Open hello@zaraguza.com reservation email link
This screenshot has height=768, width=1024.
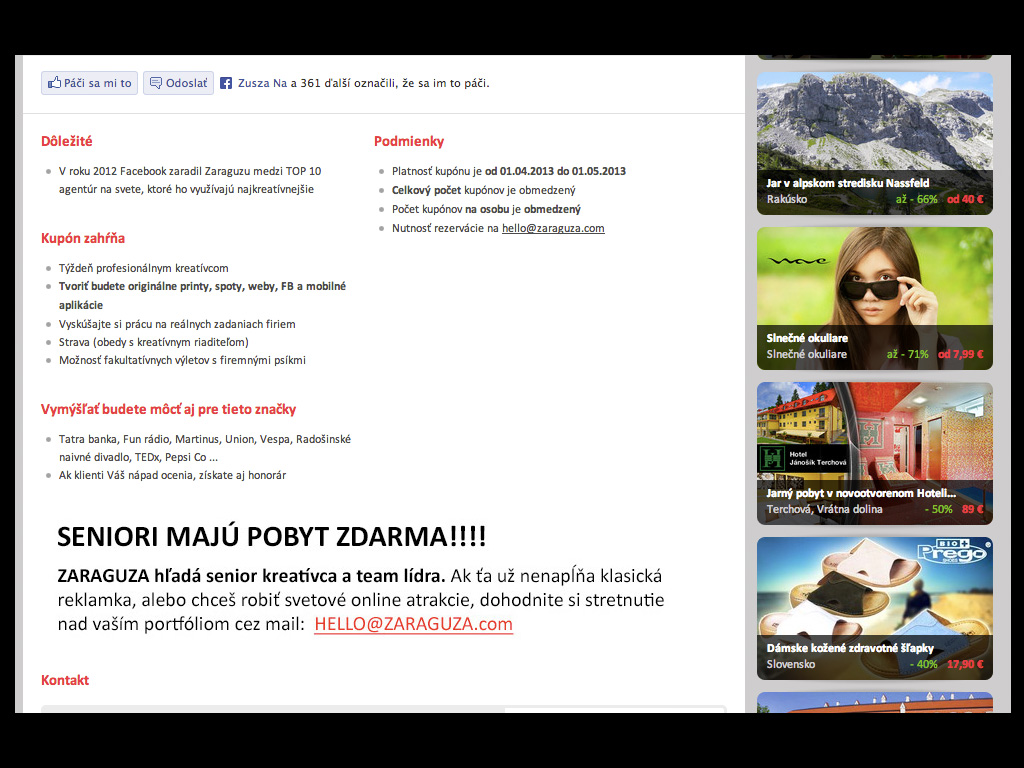553,228
